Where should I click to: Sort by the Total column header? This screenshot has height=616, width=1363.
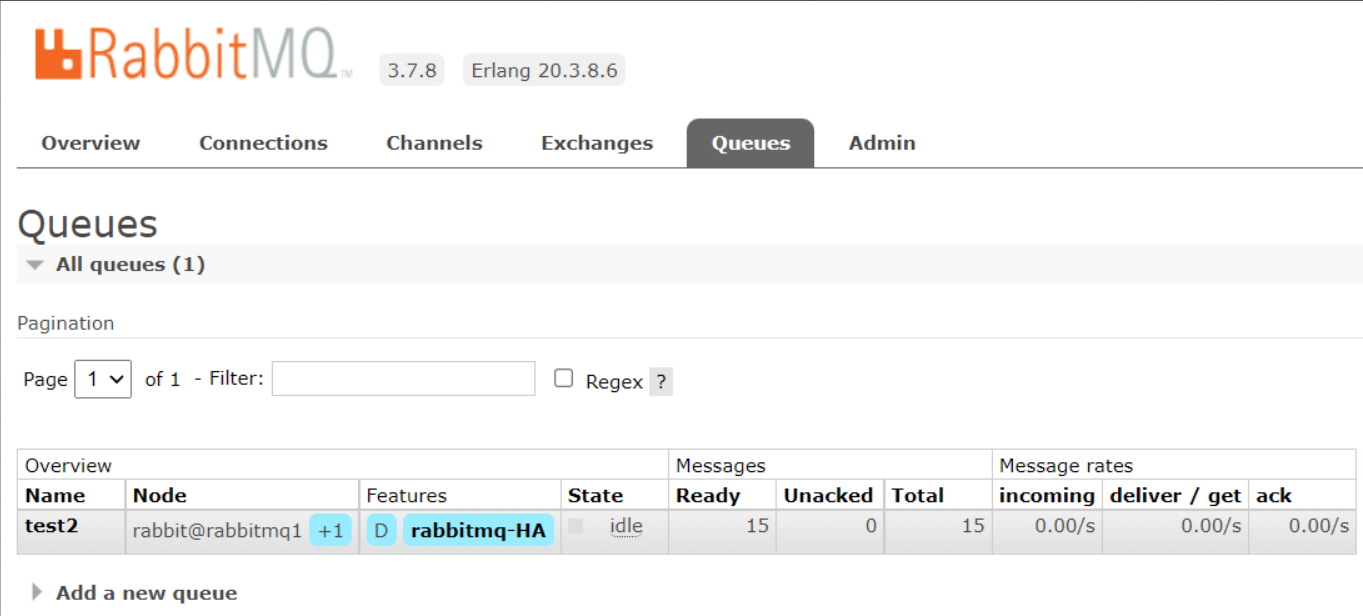point(918,495)
